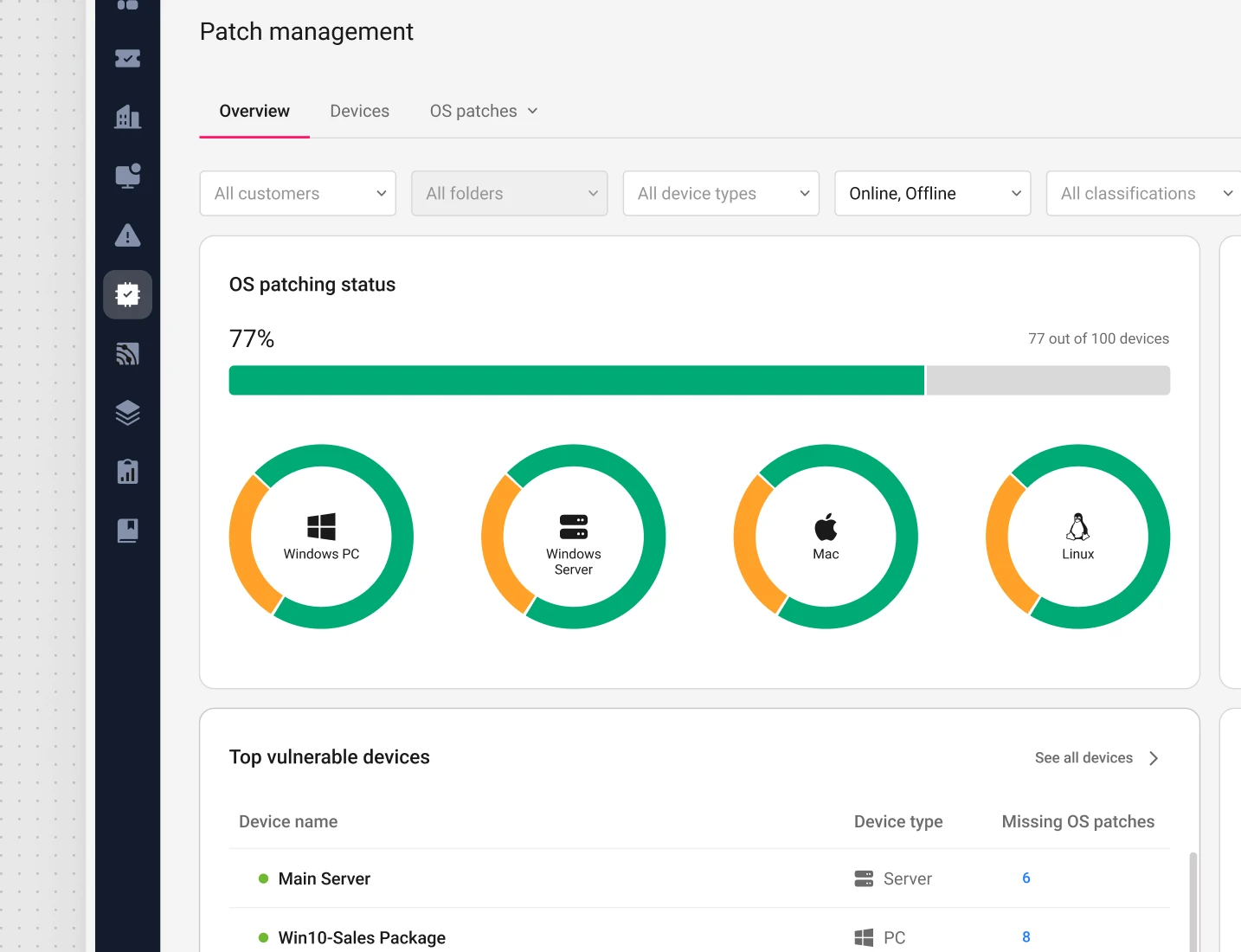Select the patch management chip icon

(127, 294)
